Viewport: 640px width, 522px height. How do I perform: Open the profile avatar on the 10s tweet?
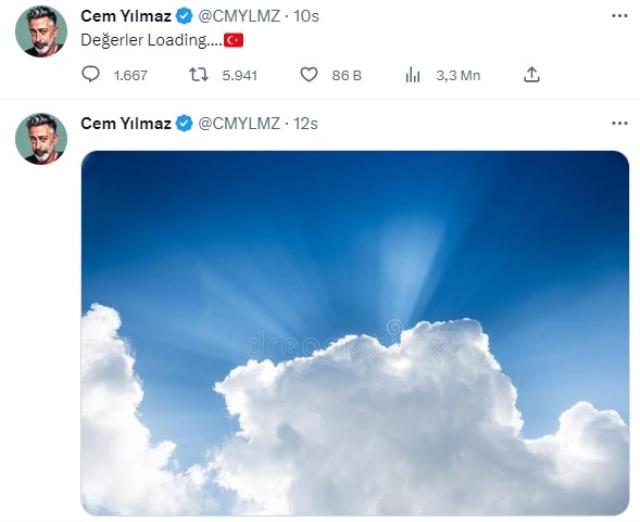[x=41, y=31]
